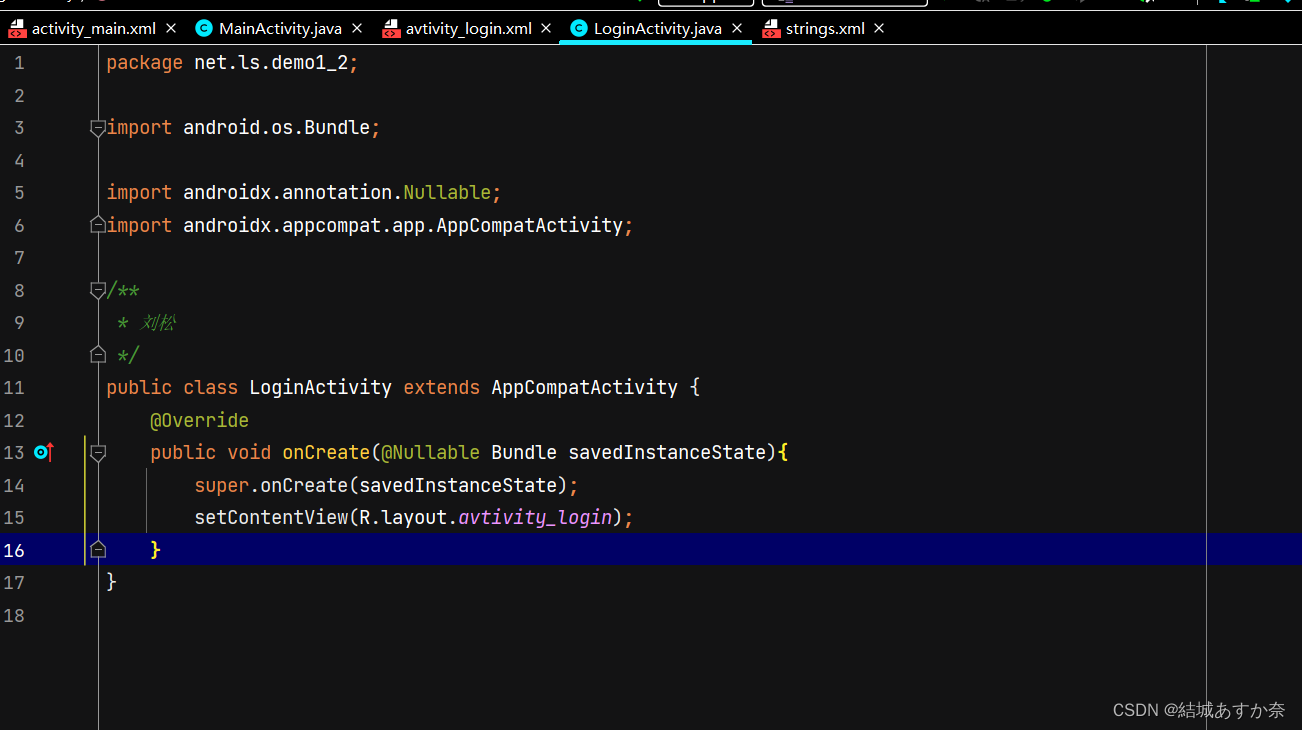Close the activity_main.xml tab
This screenshot has width=1302, height=730.
[171, 28]
